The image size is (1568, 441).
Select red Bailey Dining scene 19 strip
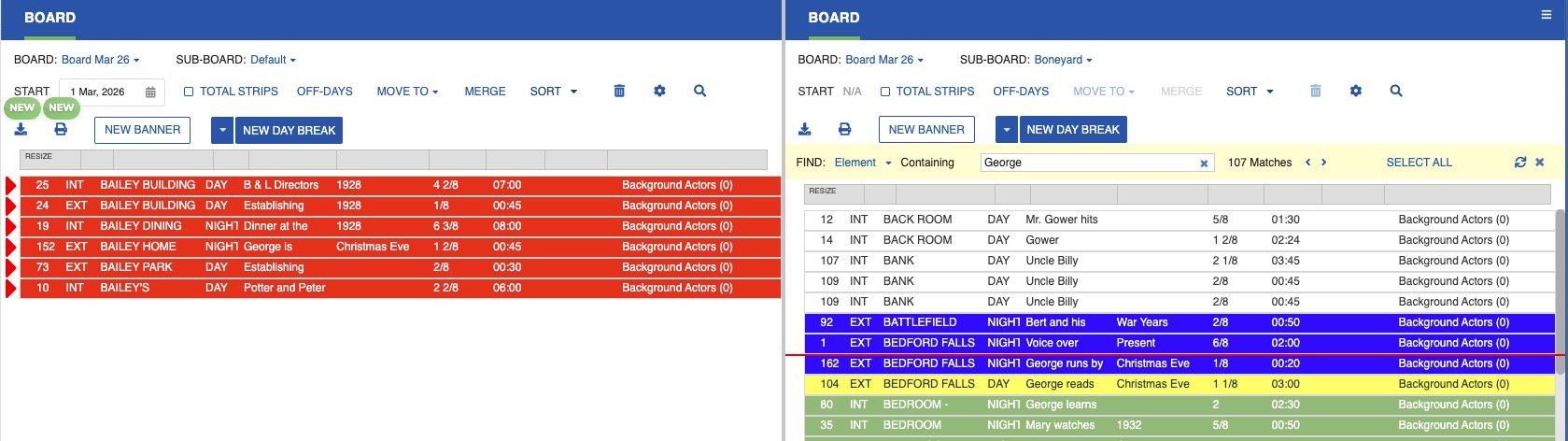click(374, 226)
